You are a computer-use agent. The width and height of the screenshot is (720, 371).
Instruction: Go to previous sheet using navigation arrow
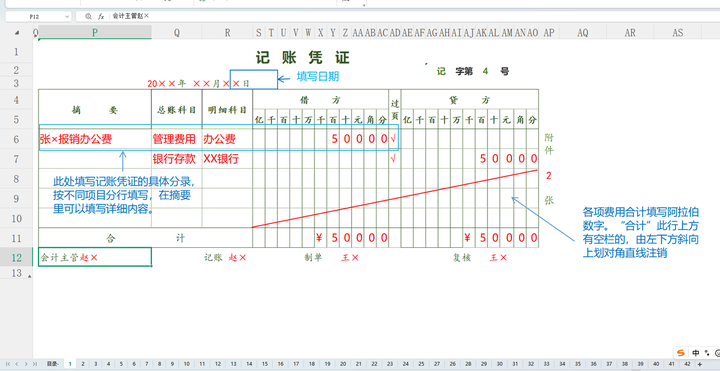click(x=17, y=364)
